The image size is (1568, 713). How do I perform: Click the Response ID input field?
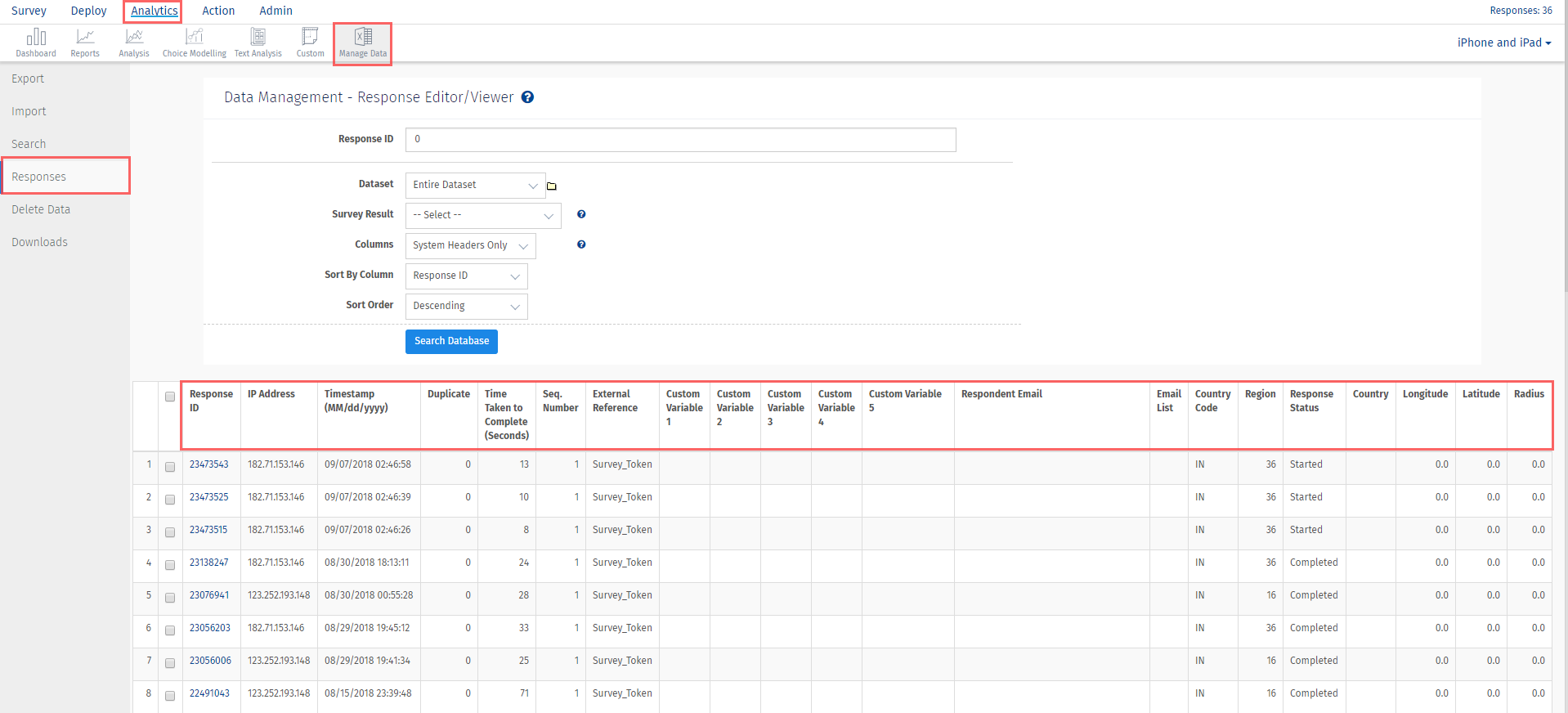click(680, 140)
